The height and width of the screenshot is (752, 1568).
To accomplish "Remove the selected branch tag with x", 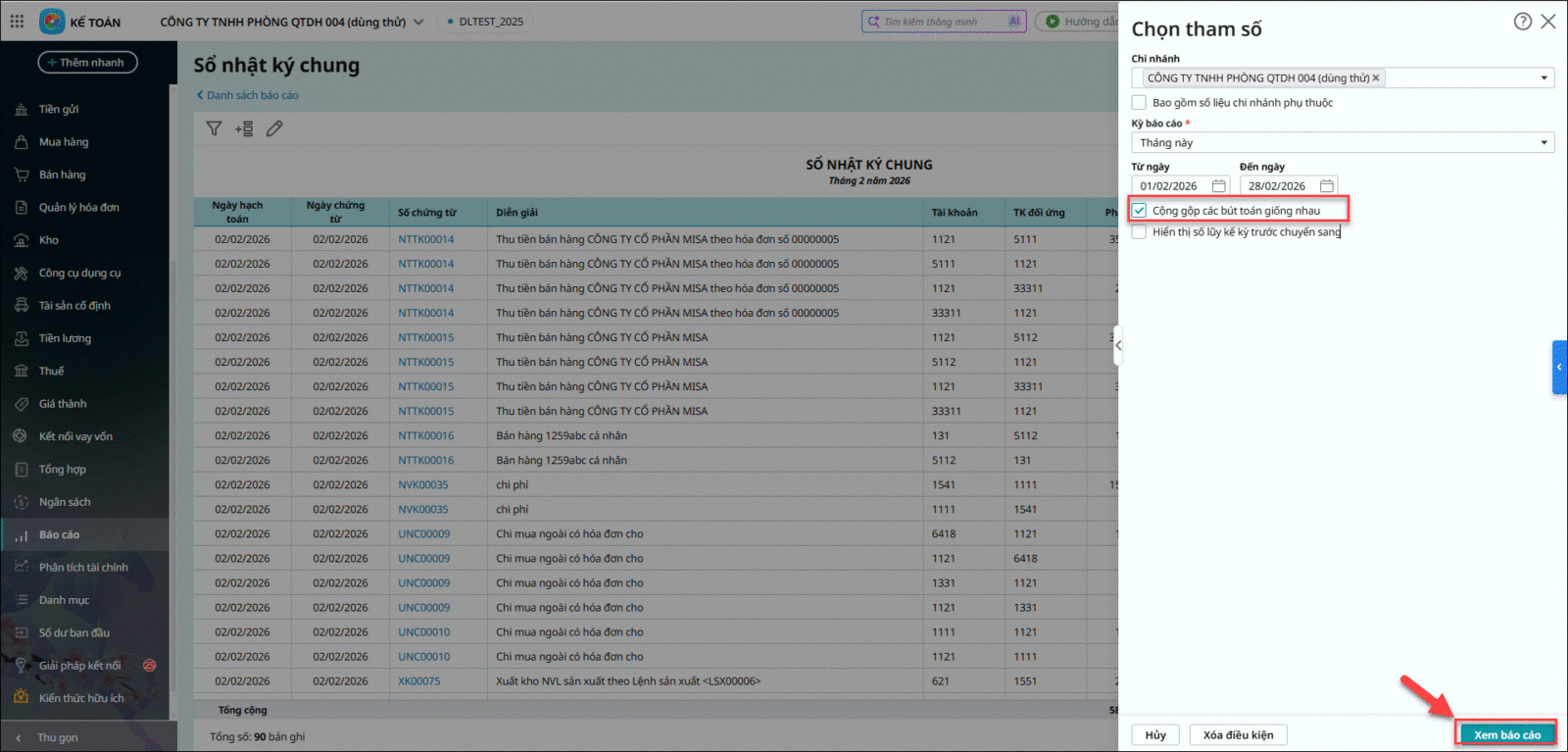I will point(1375,78).
